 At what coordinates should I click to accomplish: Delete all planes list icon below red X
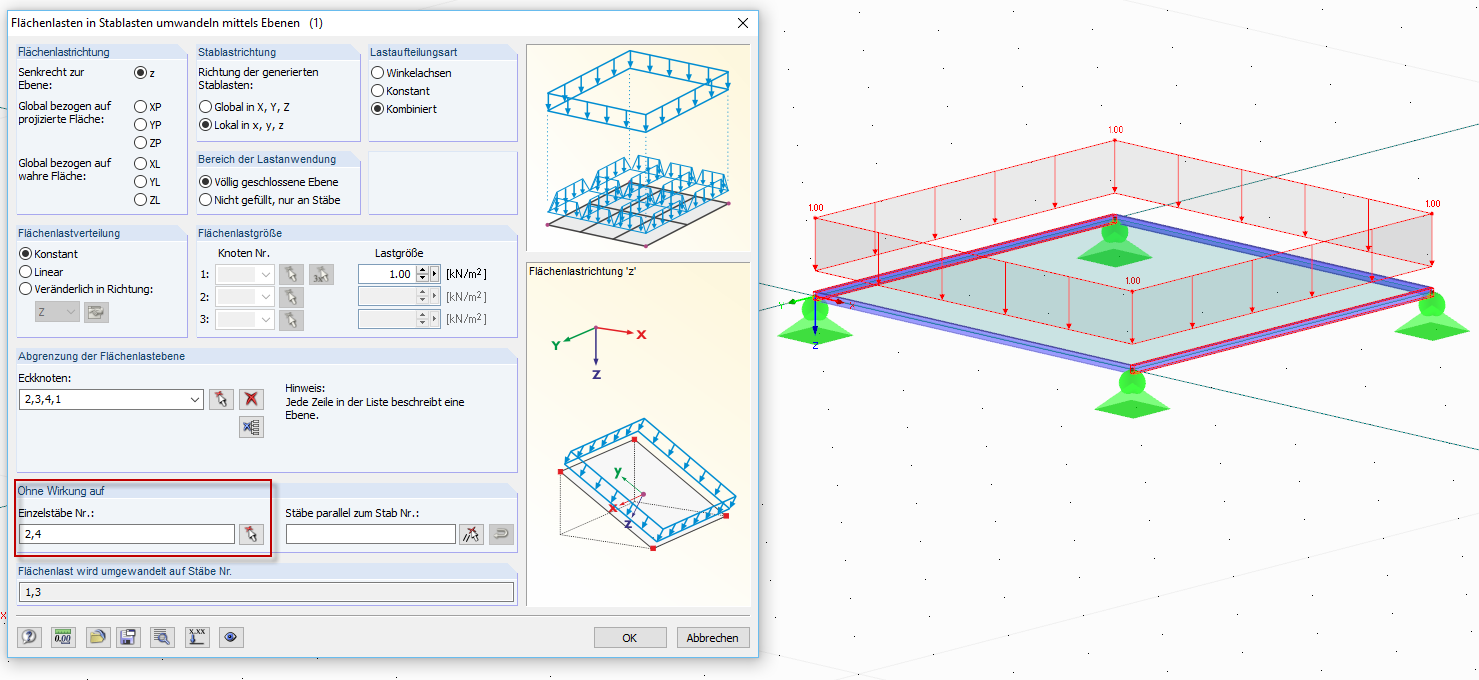click(x=251, y=428)
